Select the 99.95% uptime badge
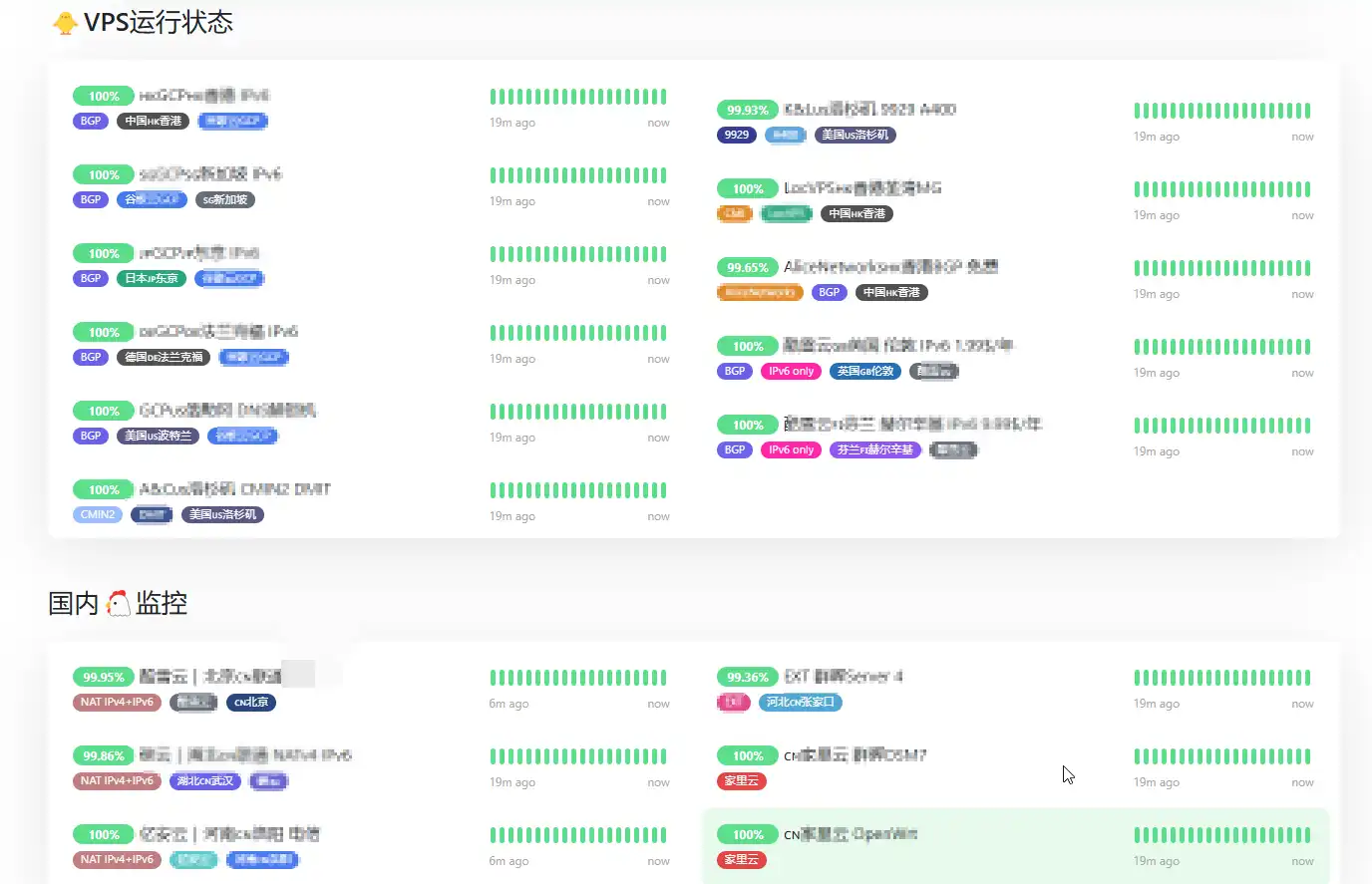 (103, 677)
